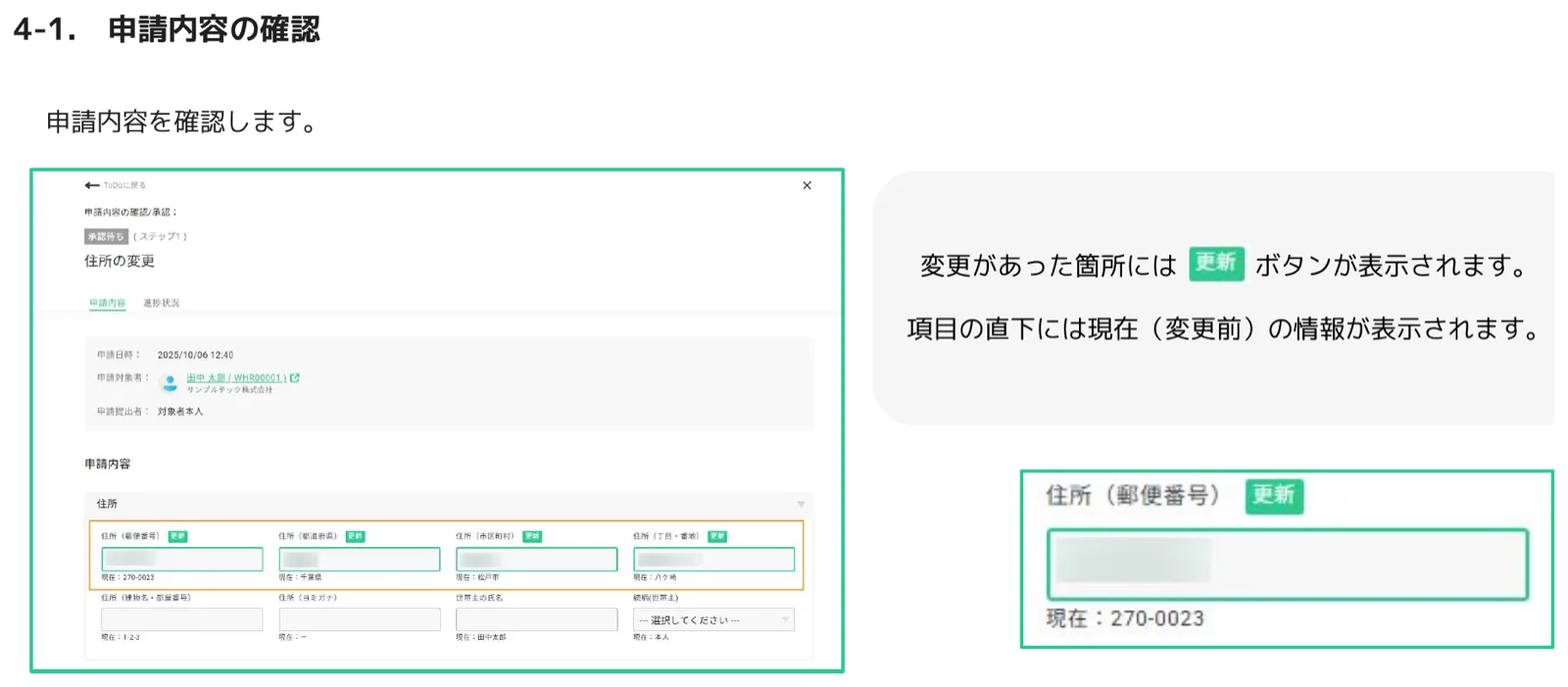Click the 更新 badge beside 住所(郵便番号) in form
This screenshot has width=1568, height=687.
177,536
